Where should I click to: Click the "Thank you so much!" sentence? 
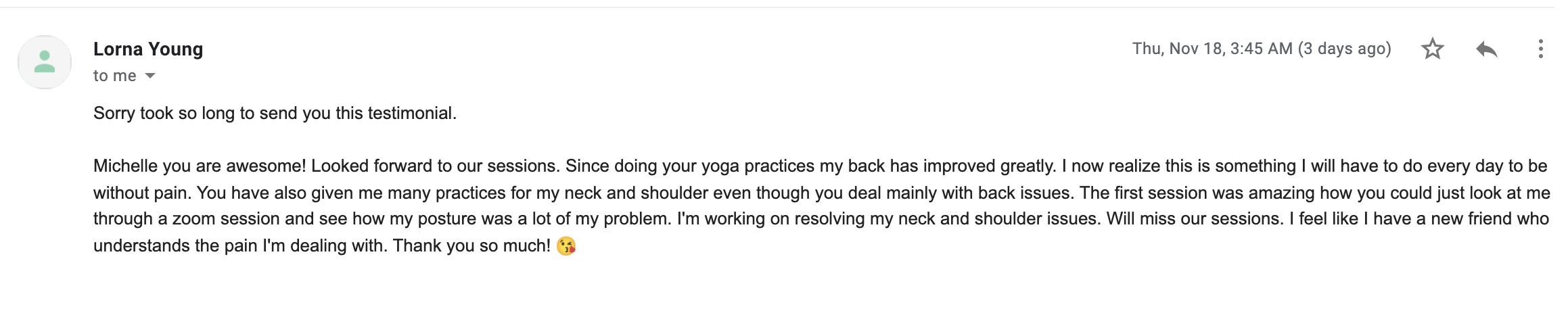[x=471, y=245]
